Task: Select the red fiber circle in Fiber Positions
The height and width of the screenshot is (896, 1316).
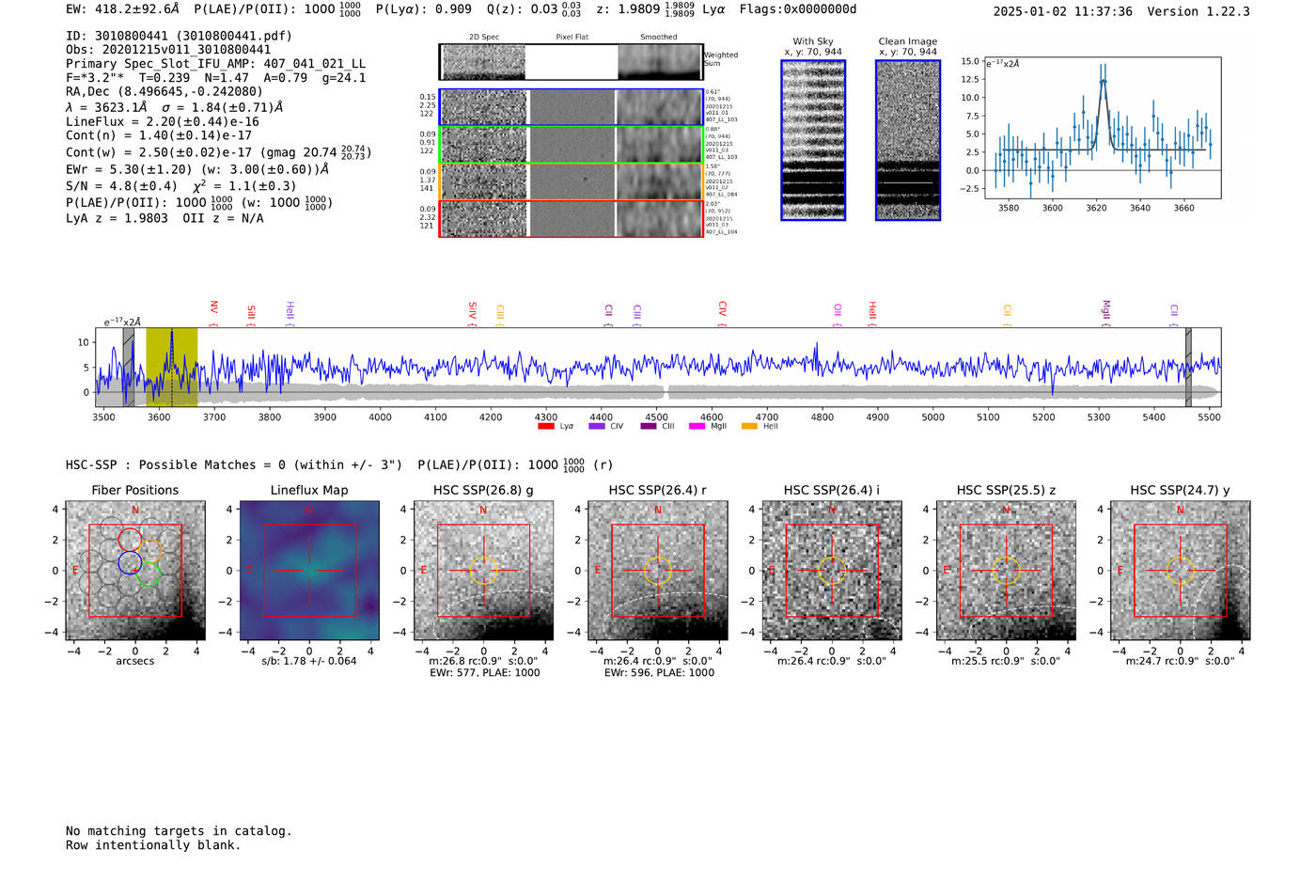Action: pyautogui.click(x=130, y=539)
